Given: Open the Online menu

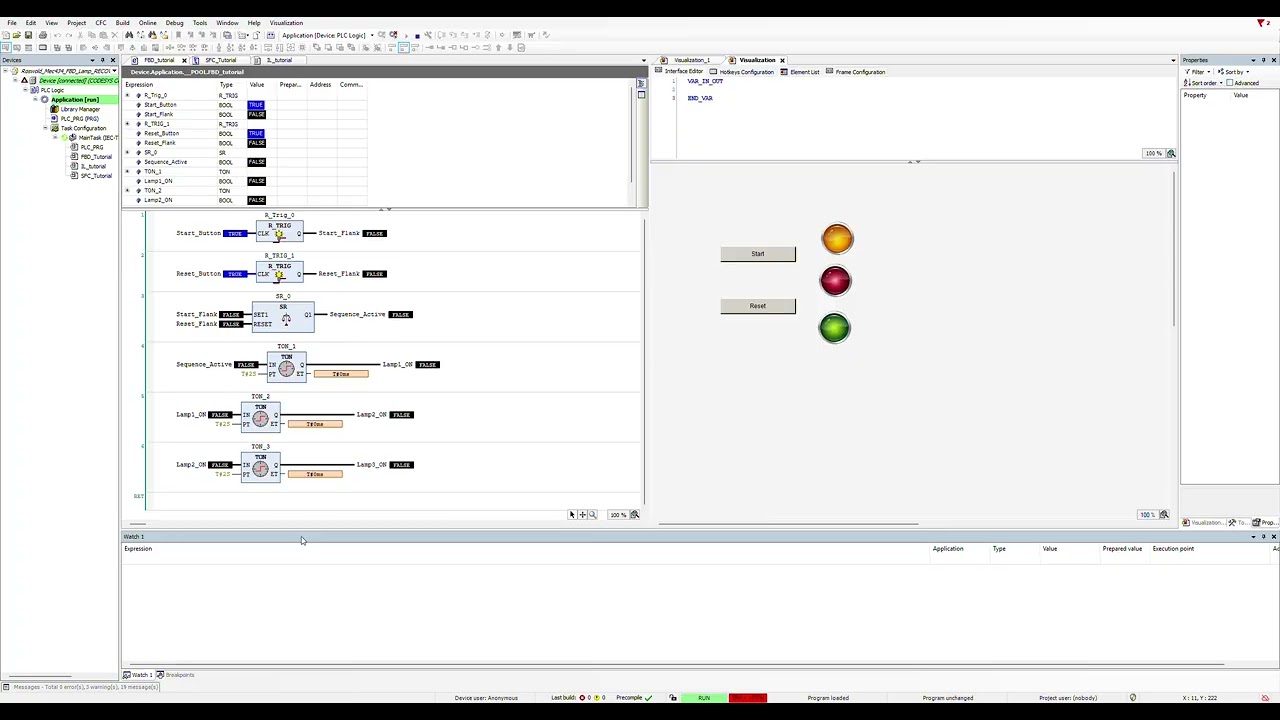Looking at the screenshot, I should tap(147, 23).
